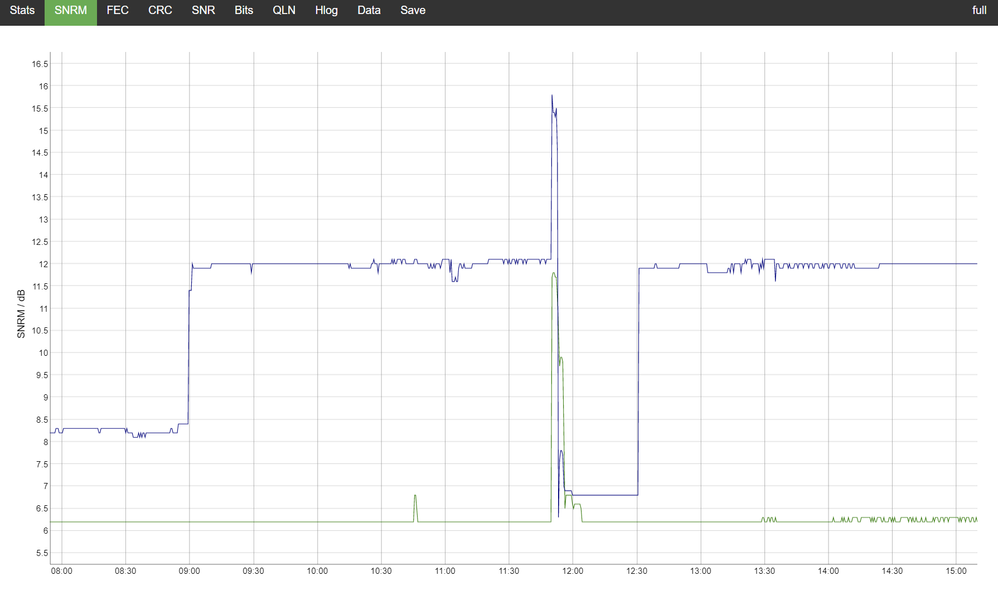Click the 08:00 x-axis time label
Image resolution: width=998 pixels, height=594 pixels.
coord(62,571)
